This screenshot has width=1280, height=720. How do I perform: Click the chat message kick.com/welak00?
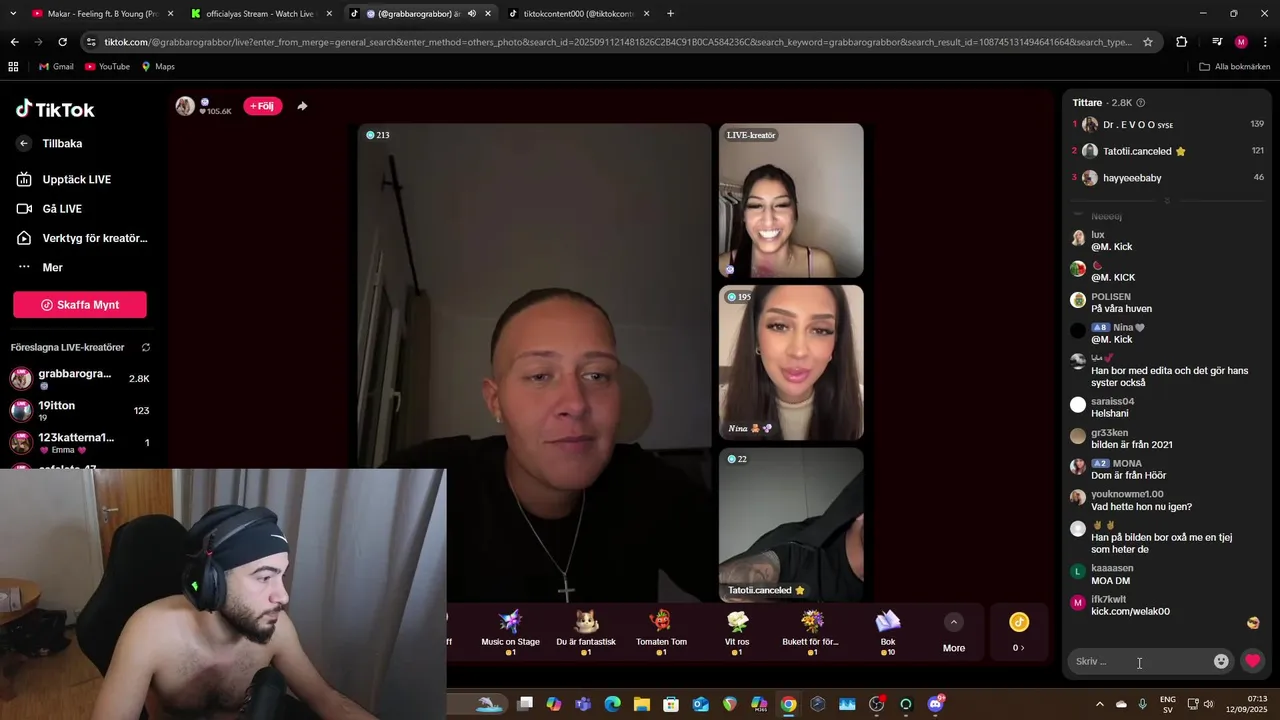1130,612
